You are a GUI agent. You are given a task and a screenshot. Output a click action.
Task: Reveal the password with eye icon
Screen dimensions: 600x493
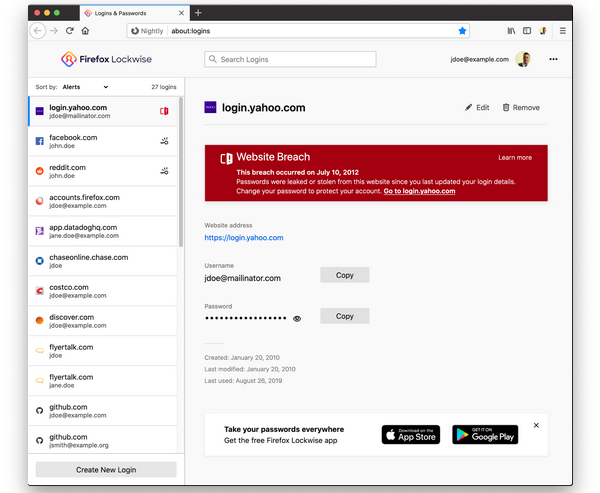[x=297, y=318]
